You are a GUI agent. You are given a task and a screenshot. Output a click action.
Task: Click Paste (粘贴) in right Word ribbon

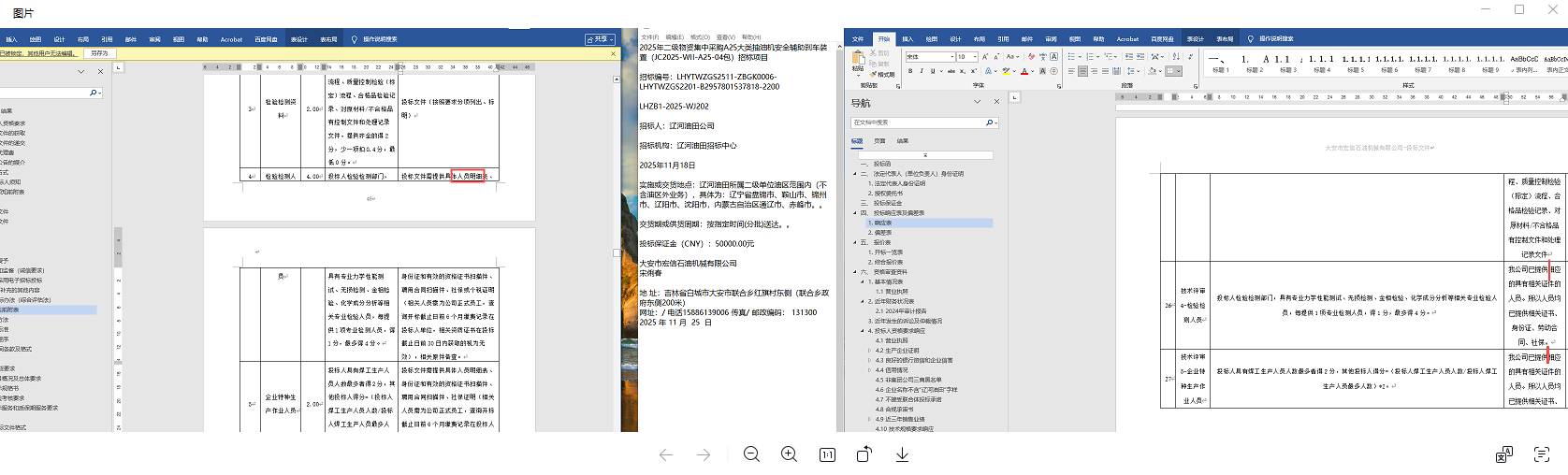pyautogui.click(x=858, y=63)
